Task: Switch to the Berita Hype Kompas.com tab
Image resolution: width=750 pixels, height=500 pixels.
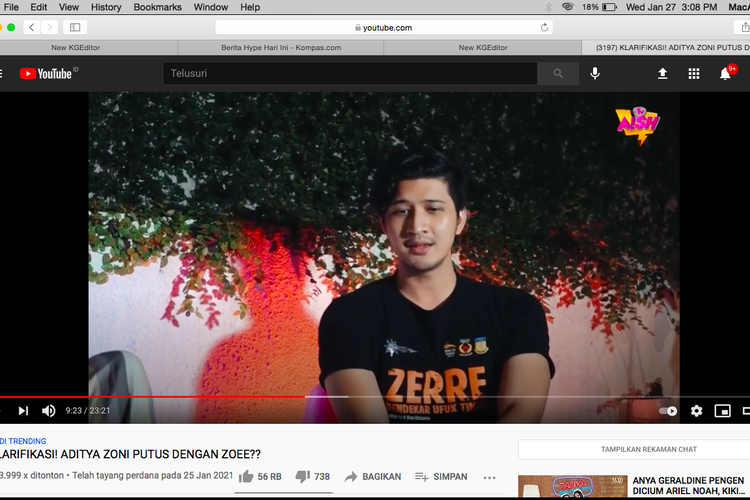Action: point(280,47)
